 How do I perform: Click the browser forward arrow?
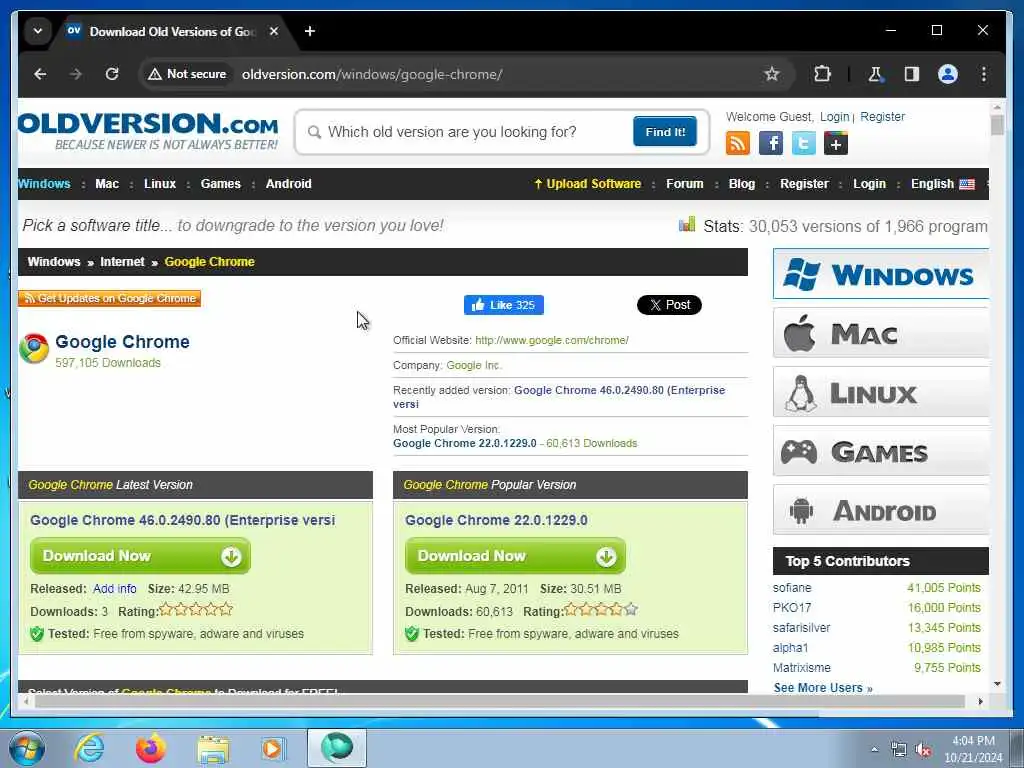pos(76,74)
